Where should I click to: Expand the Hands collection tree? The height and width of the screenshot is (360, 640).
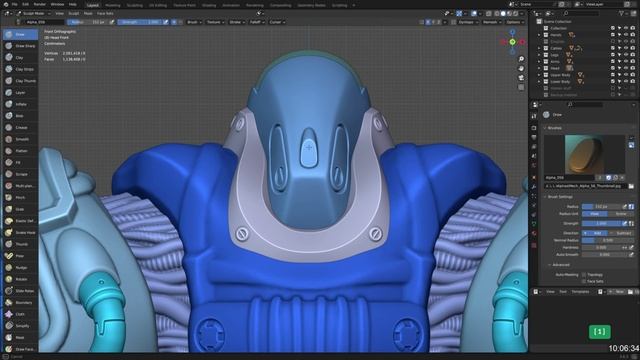539,35
